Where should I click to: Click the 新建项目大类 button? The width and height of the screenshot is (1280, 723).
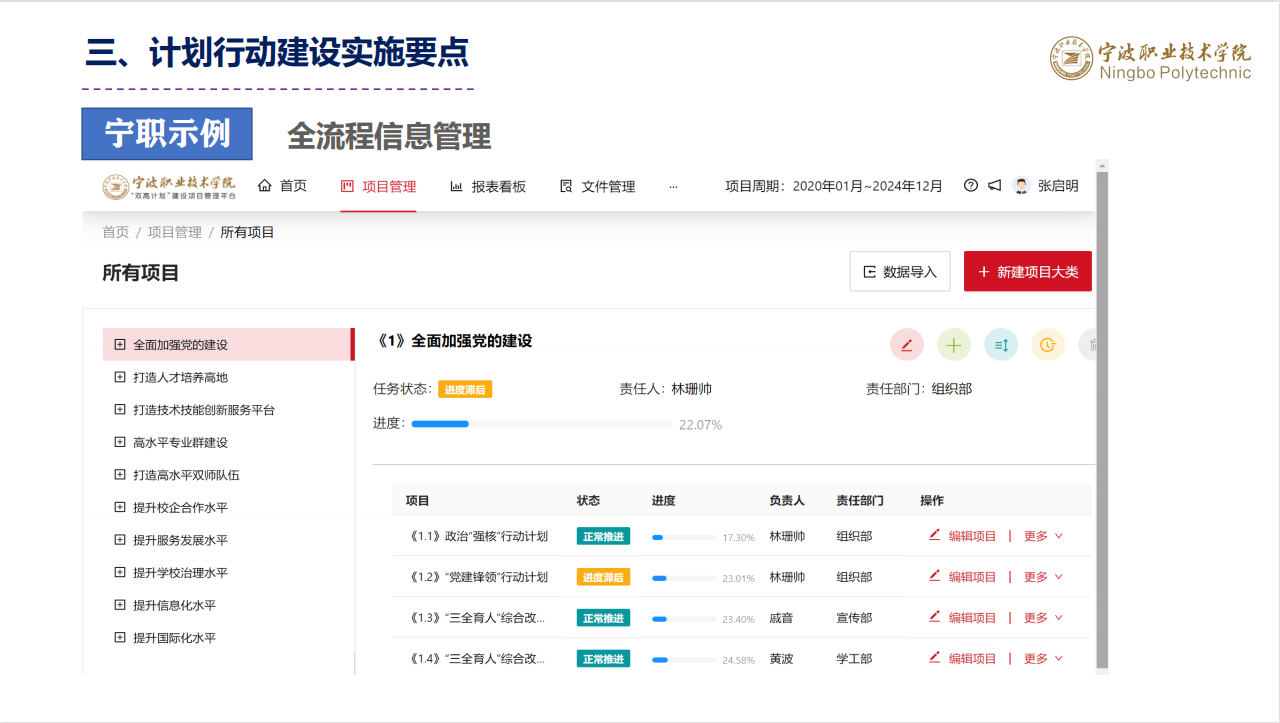(1027, 272)
